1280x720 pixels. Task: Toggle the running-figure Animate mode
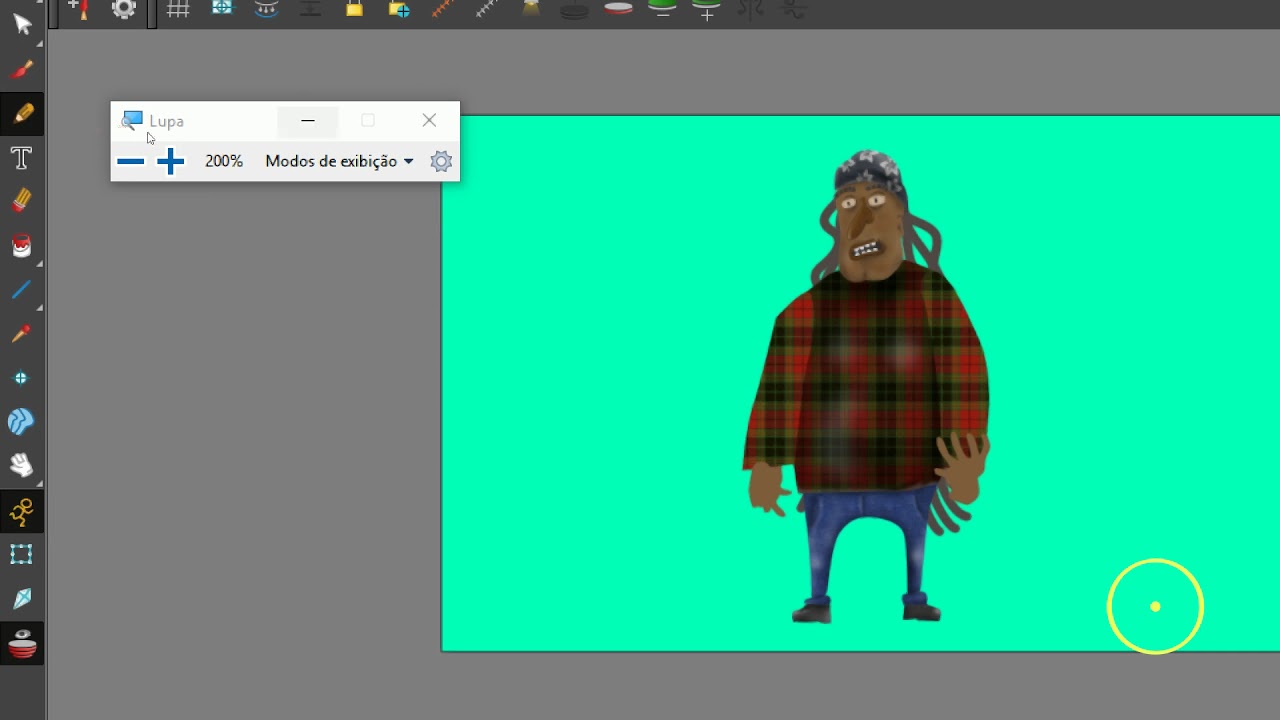click(22, 512)
